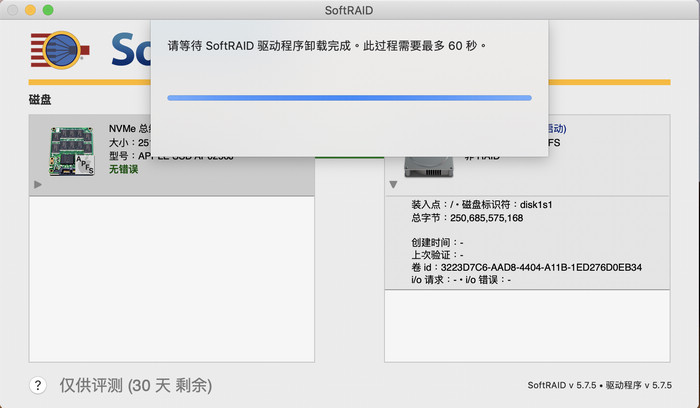Click the driver unload progress bar
This screenshot has height=408, width=700.
(349, 98)
